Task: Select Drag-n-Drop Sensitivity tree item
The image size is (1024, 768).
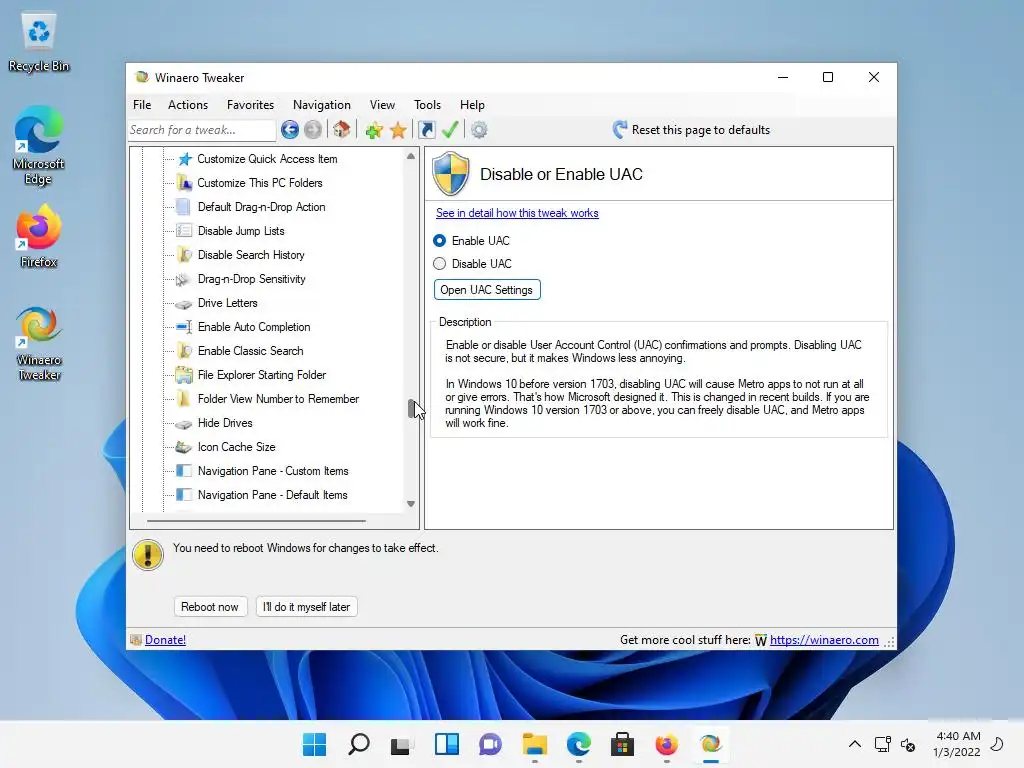Action: 251,279
